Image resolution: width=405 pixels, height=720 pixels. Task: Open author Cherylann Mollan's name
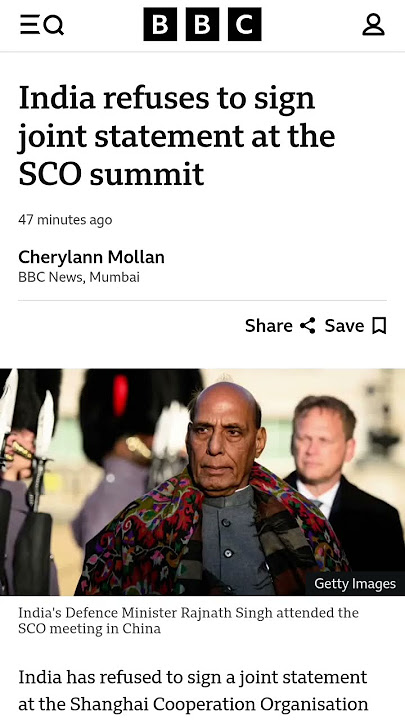[91, 257]
